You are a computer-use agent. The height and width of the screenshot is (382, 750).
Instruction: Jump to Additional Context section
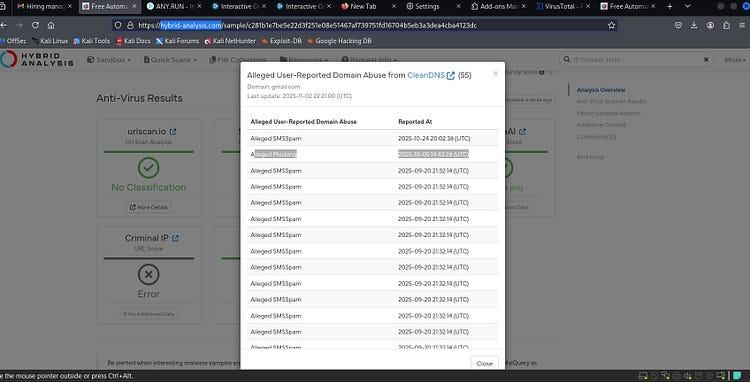(x=601, y=125)
